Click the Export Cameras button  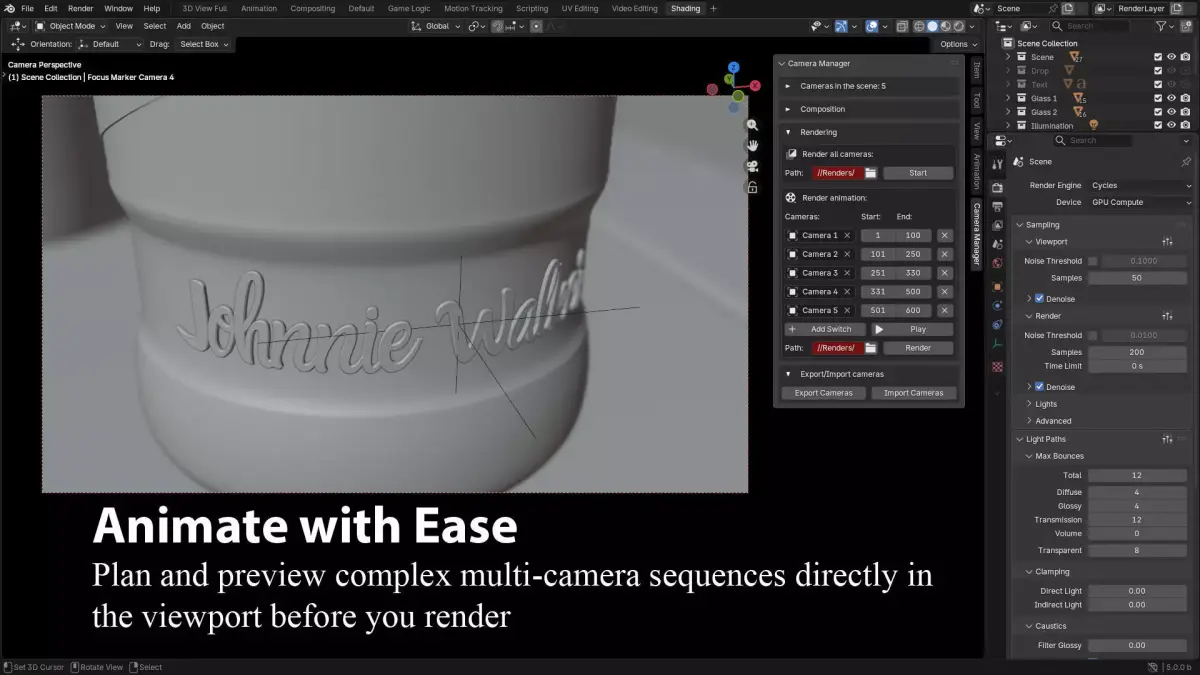(x=824, y=393)
